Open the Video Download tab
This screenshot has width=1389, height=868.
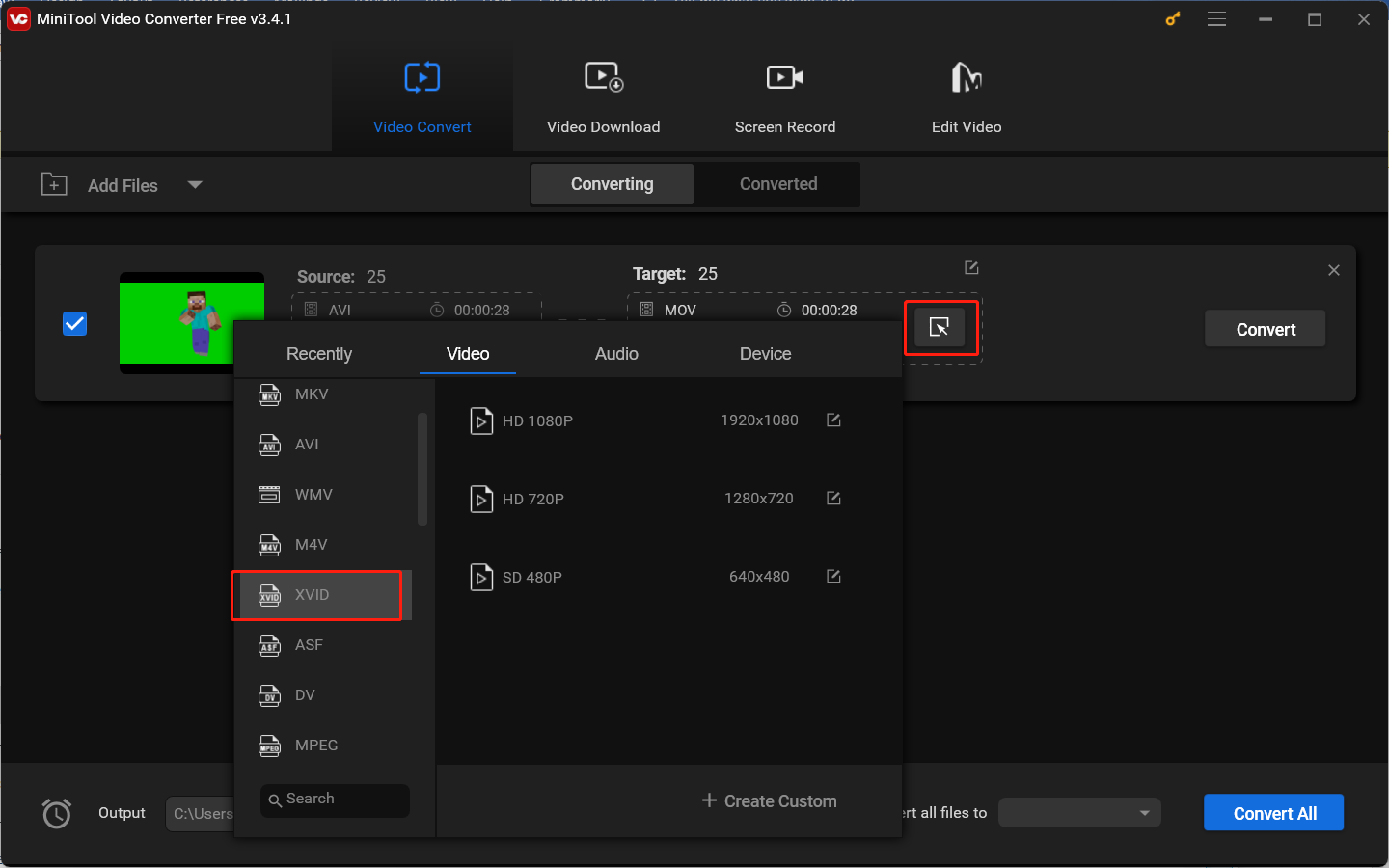(x=604, y=98)
